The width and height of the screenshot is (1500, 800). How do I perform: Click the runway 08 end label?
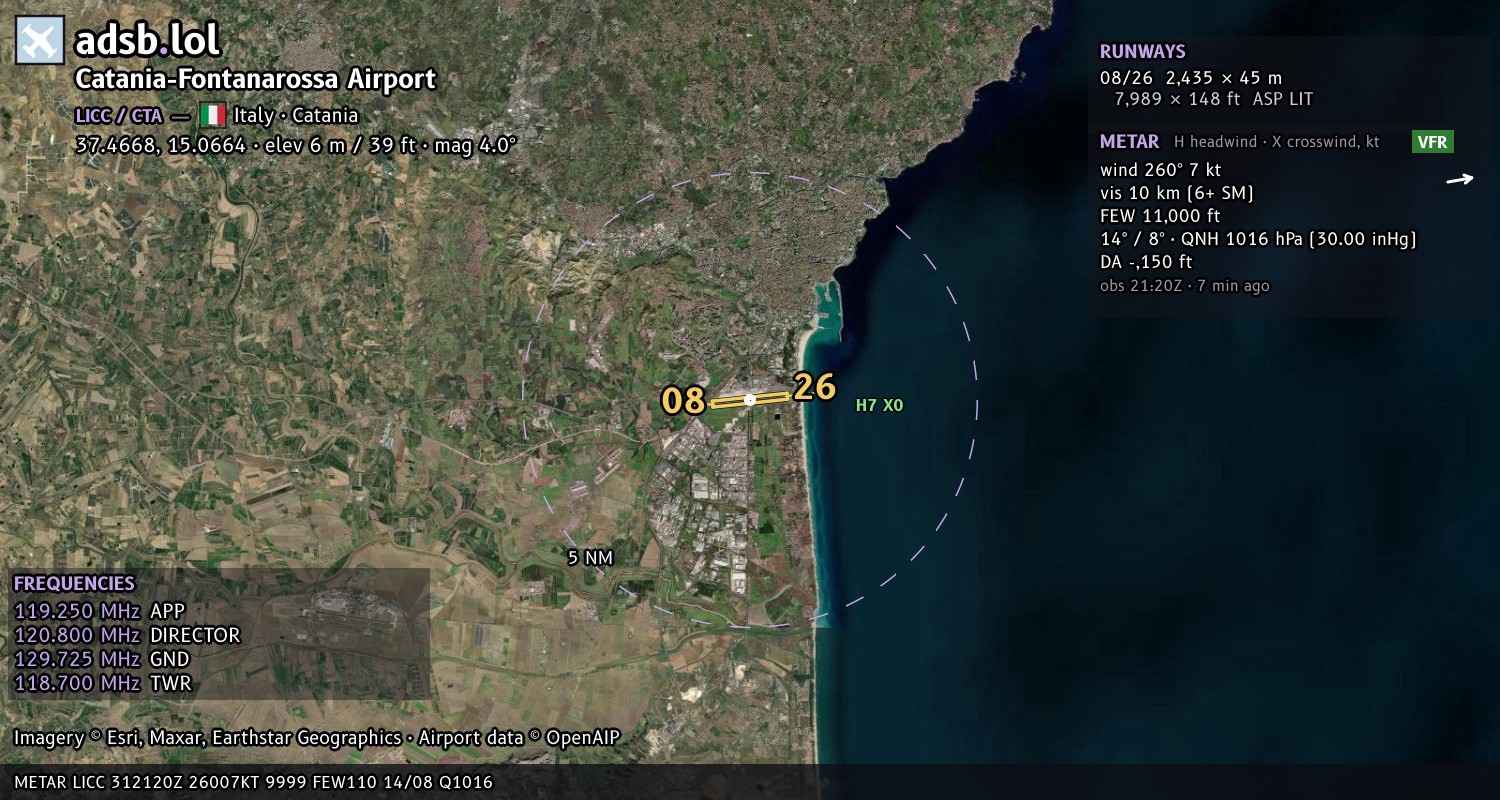(x=684, y=401)
